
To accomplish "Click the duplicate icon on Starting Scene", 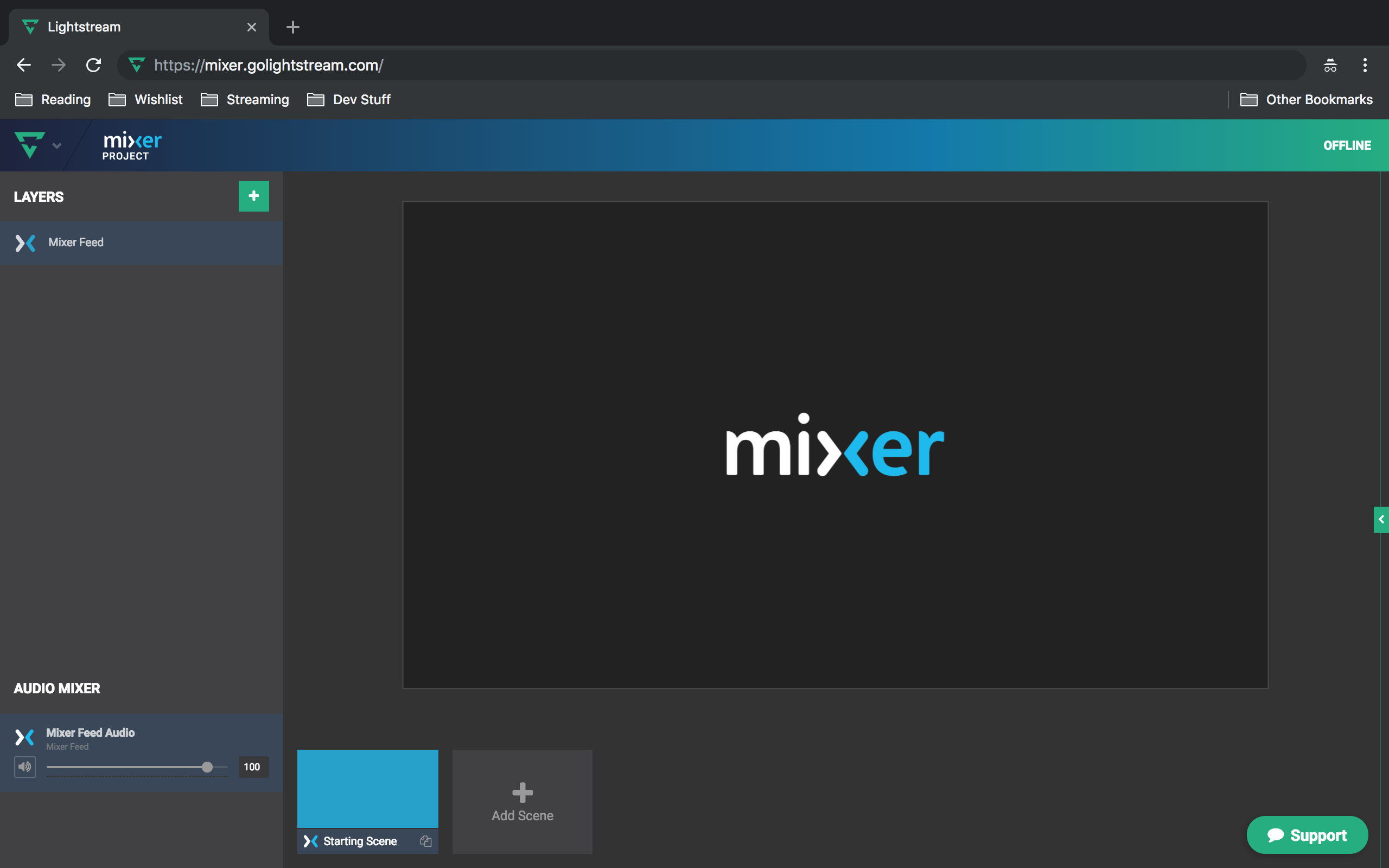I will [426, 841].
